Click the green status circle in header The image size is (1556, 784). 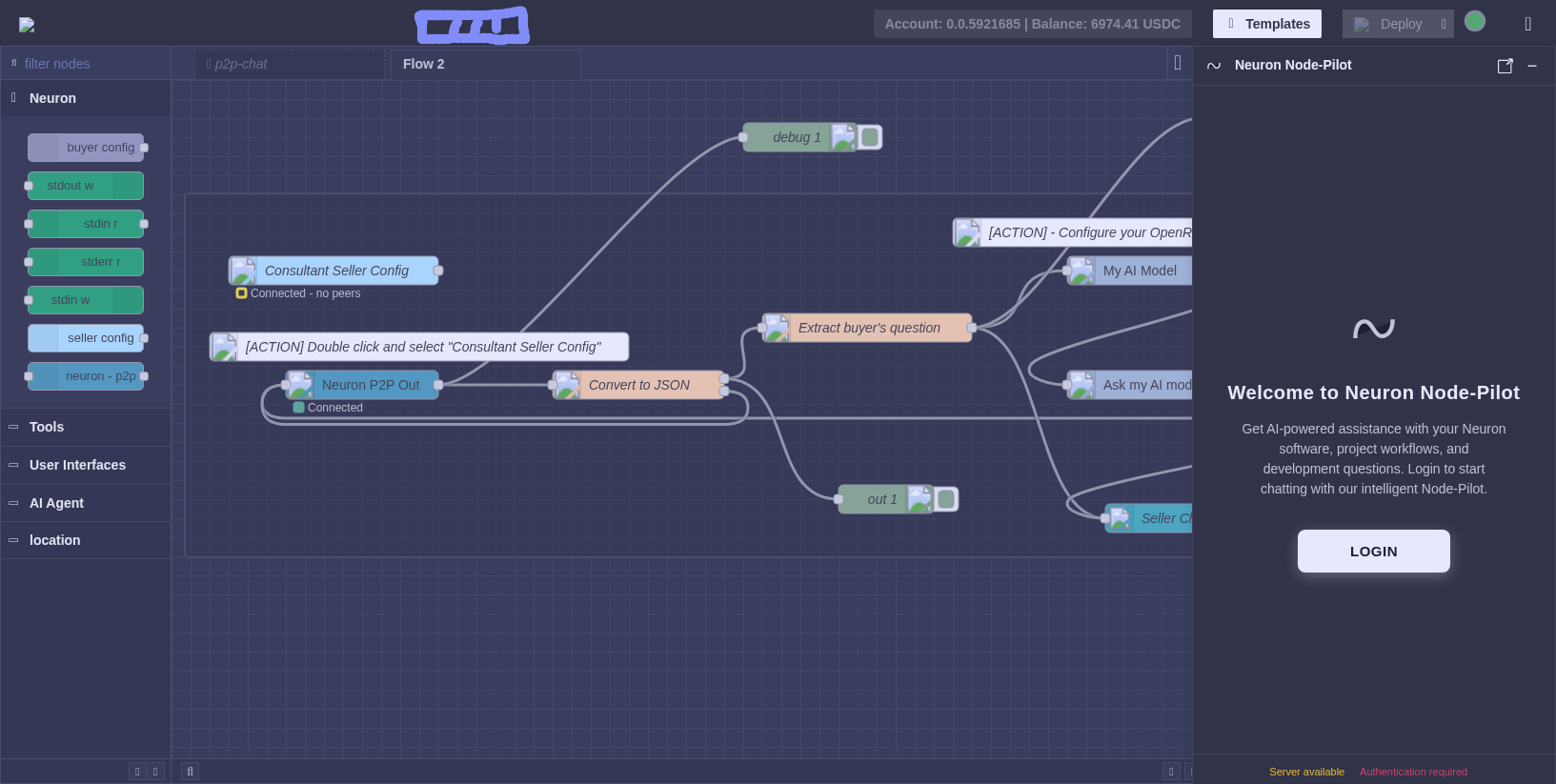(x=1474, y=21)
